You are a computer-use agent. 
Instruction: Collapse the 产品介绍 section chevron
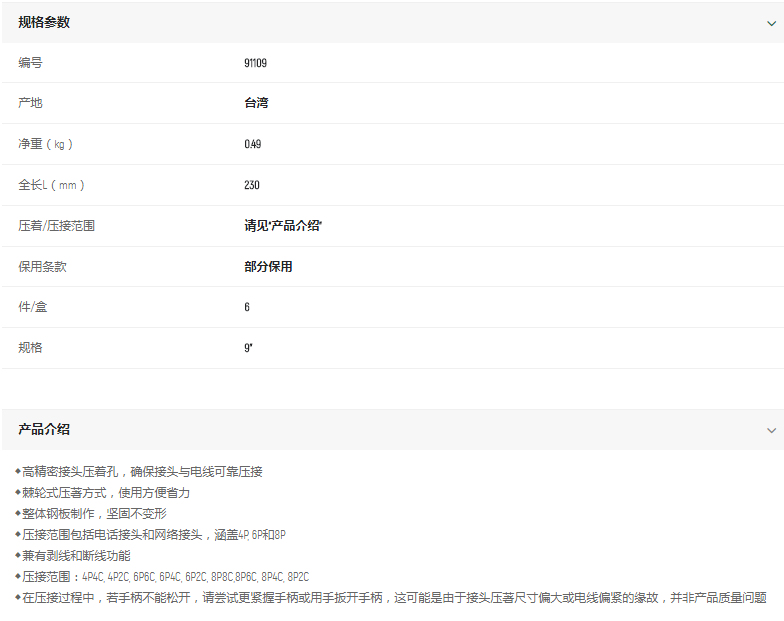pyautogui.click(x=770, y=430)
